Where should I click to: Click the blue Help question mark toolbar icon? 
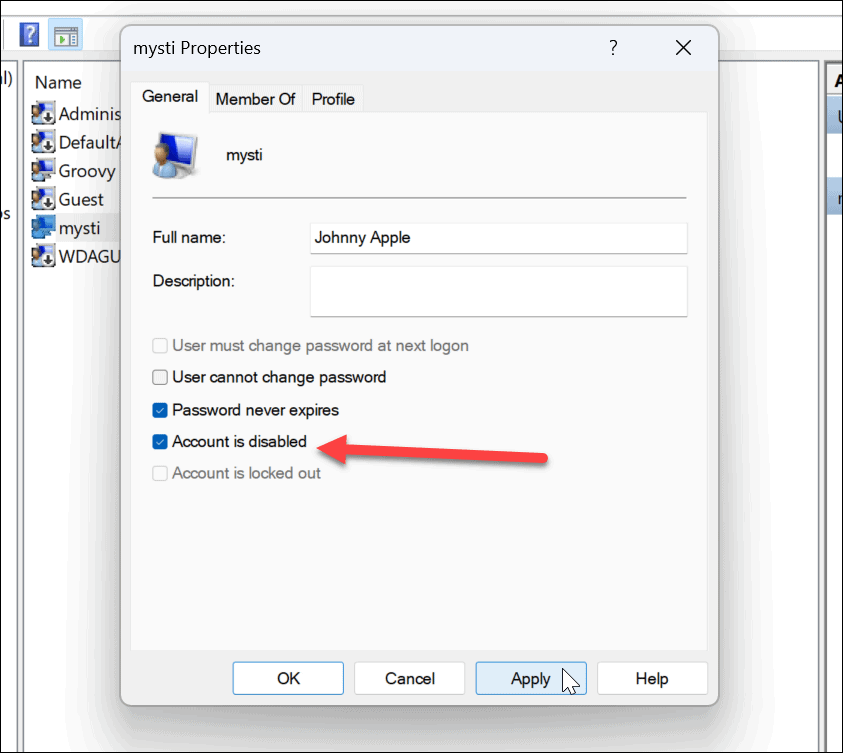click(x=30, y=35)
